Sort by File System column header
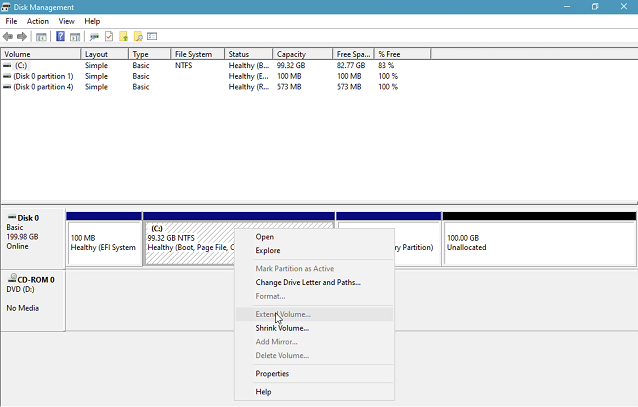The image size is (638, 407). pos(193,54)
